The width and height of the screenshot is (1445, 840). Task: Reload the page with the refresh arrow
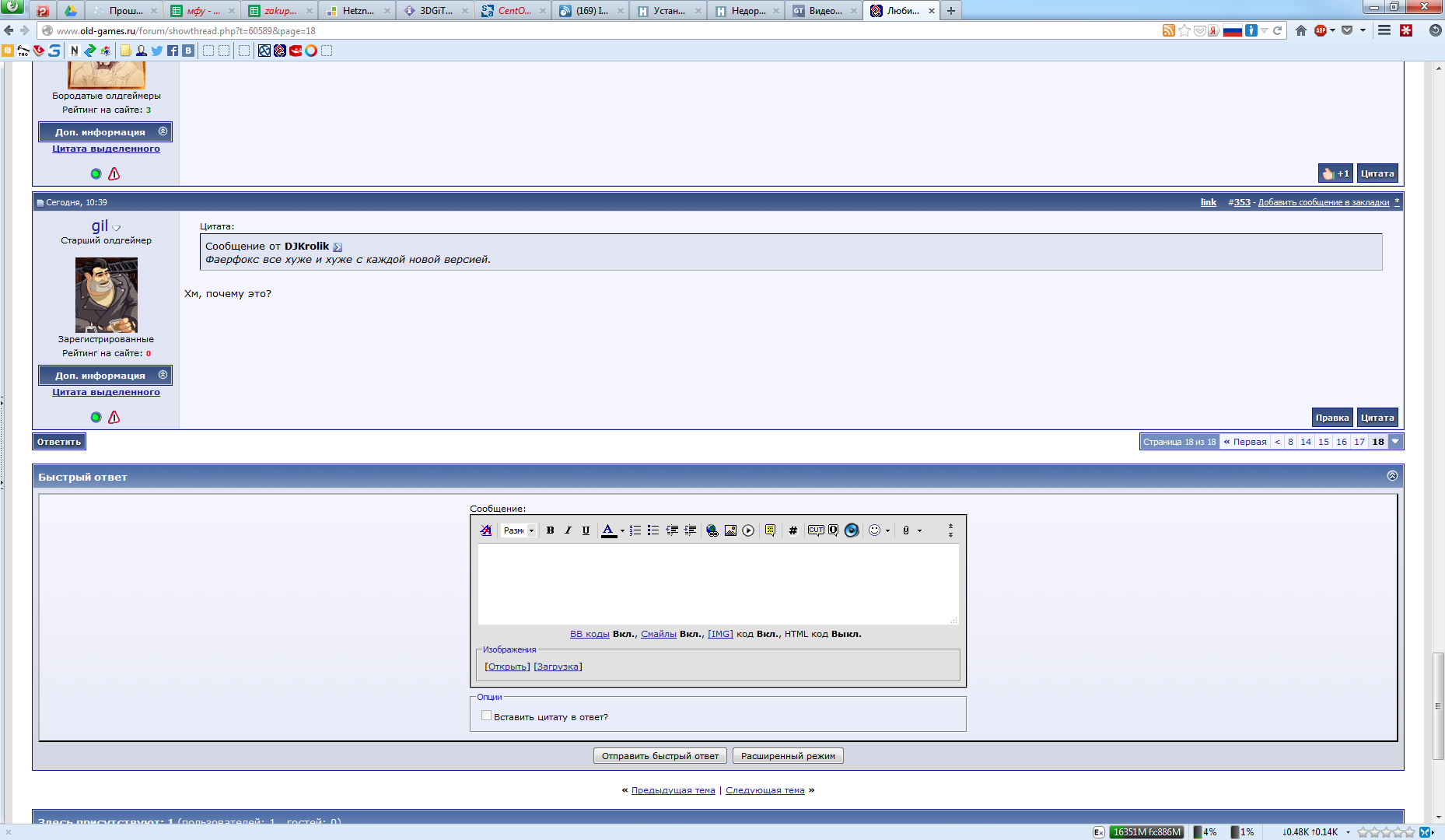click(x=1277, y=30)
